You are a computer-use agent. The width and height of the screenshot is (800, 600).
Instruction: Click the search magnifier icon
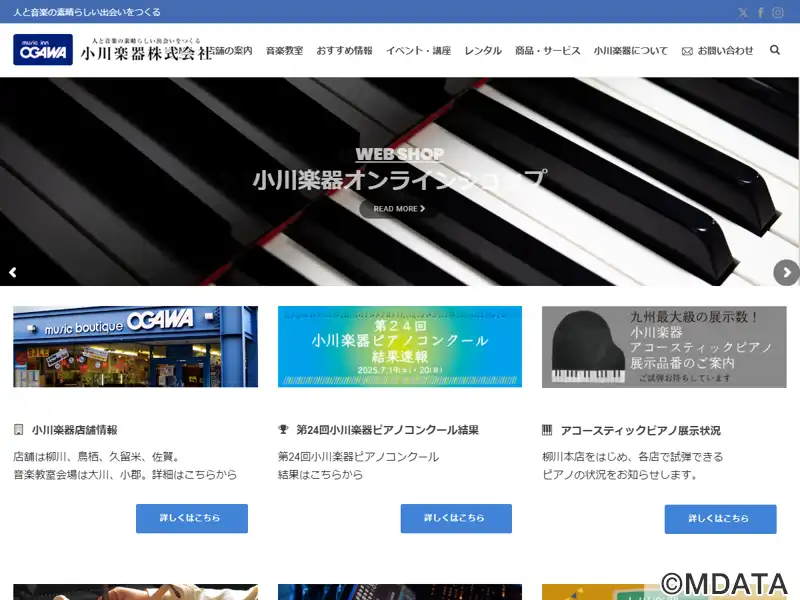click(774, 50)
